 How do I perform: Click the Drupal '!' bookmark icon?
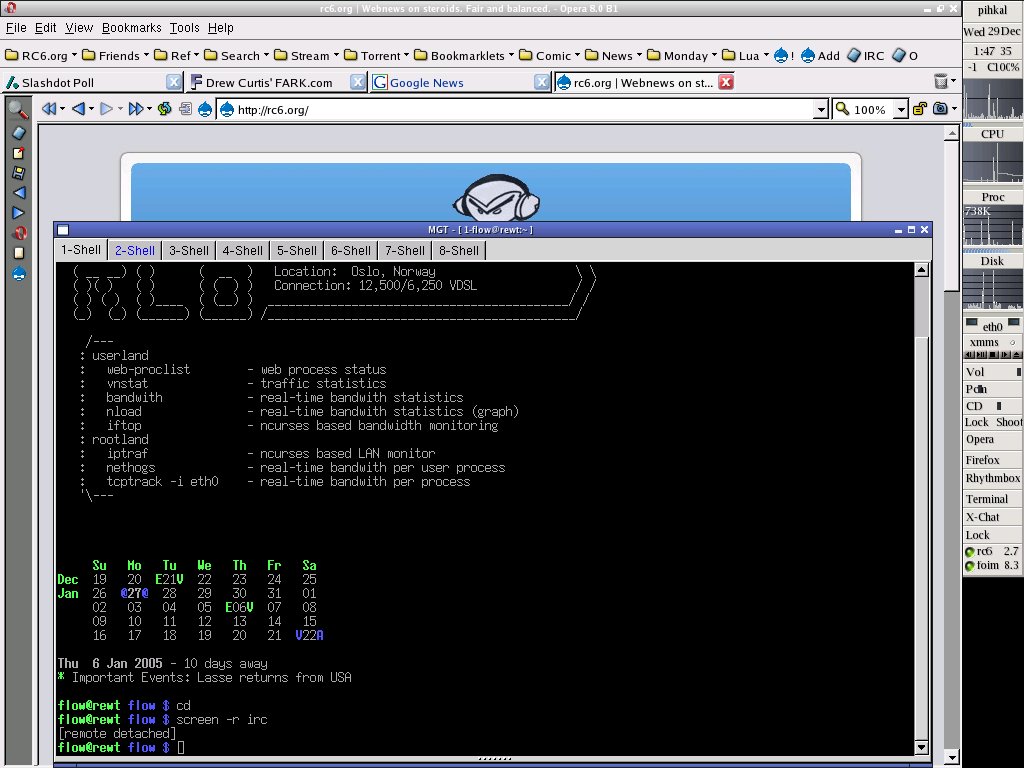pos(784,56)
